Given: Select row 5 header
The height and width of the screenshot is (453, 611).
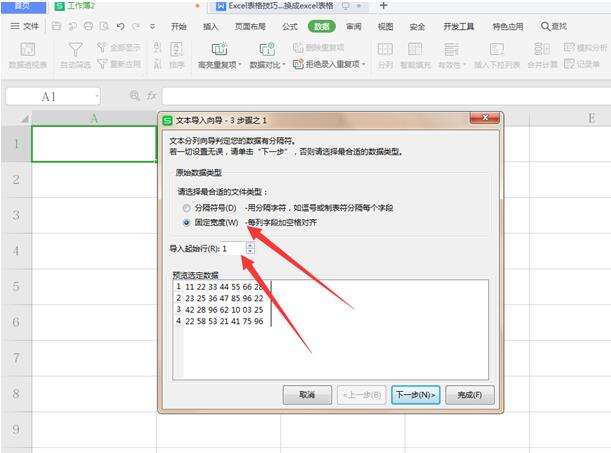Looking at the screenshot, I should tap(16, 286).
